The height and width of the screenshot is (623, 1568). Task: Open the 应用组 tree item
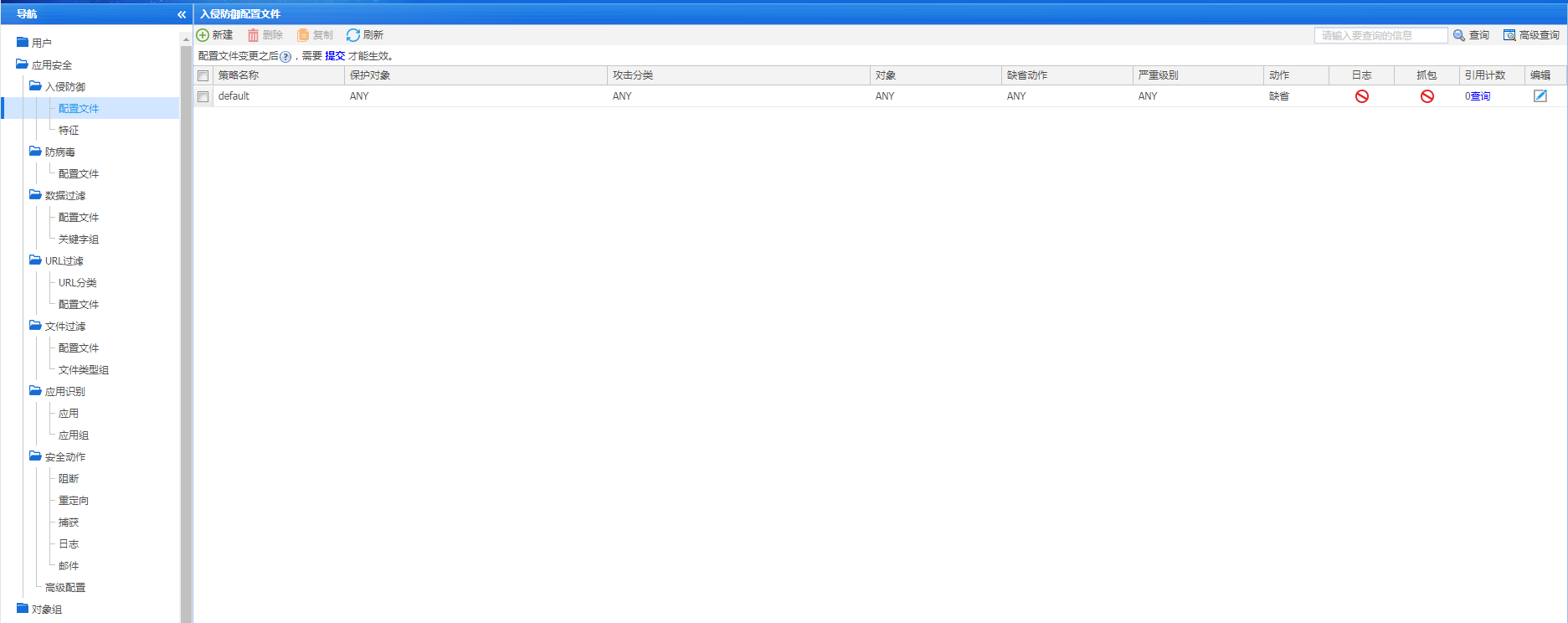74,435
